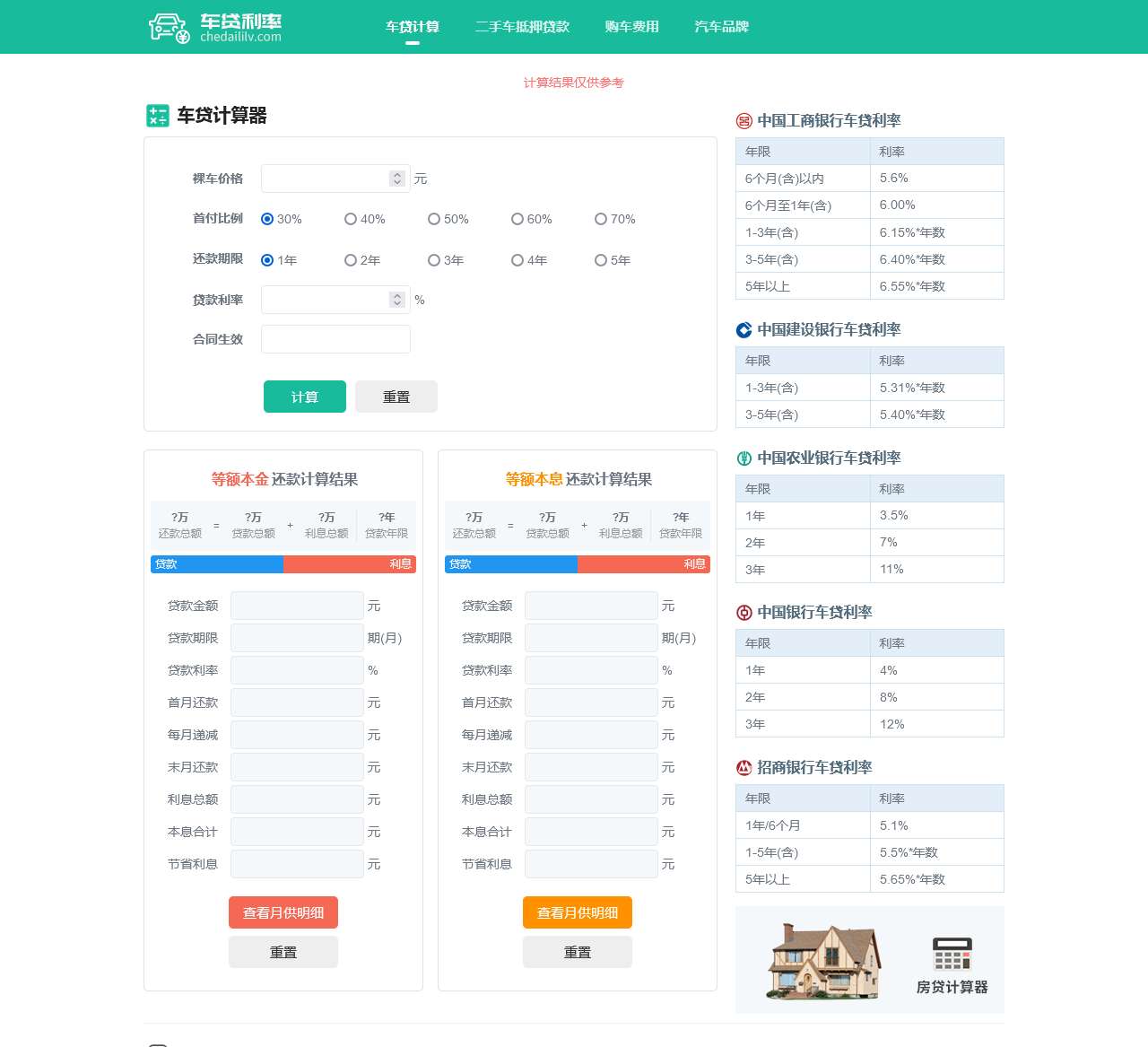The height and width of the screenshot is (1047, 1148).
Task: Focus the 合同生效 date field
Action: (335, 339)
